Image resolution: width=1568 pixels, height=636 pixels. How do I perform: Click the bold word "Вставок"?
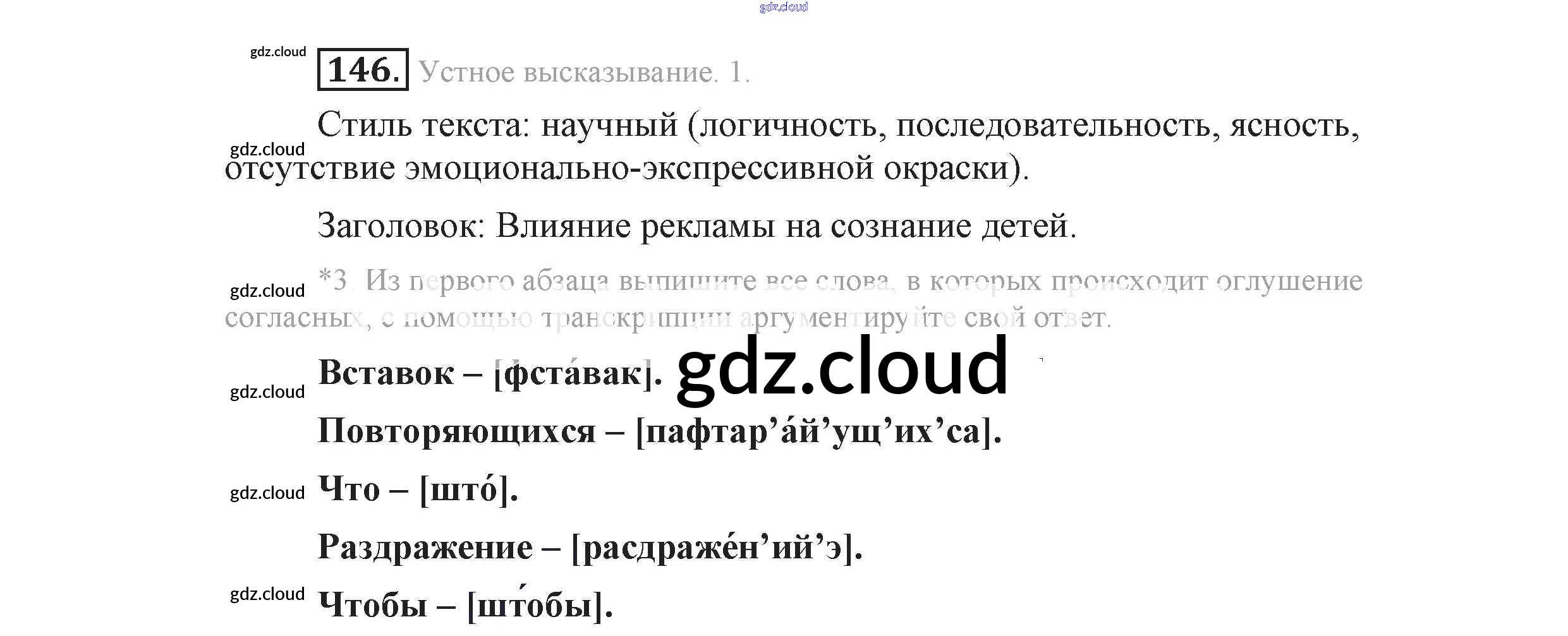[386, 373]
